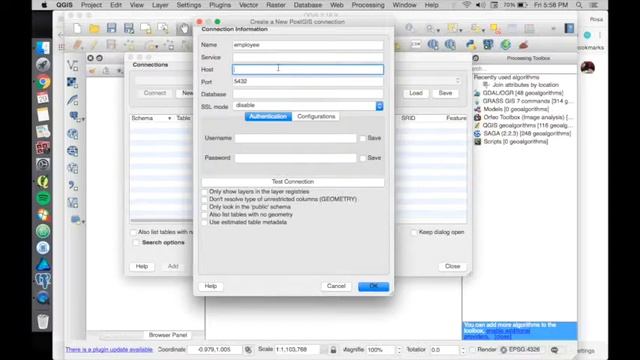Click the lock scale icon in status bar
The image size is (640, 360).
333,350
